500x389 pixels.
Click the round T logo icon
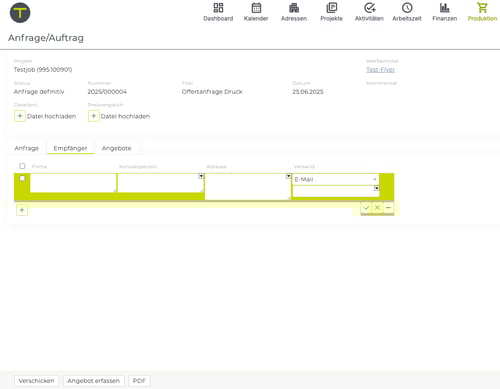[x=20, y=13]
